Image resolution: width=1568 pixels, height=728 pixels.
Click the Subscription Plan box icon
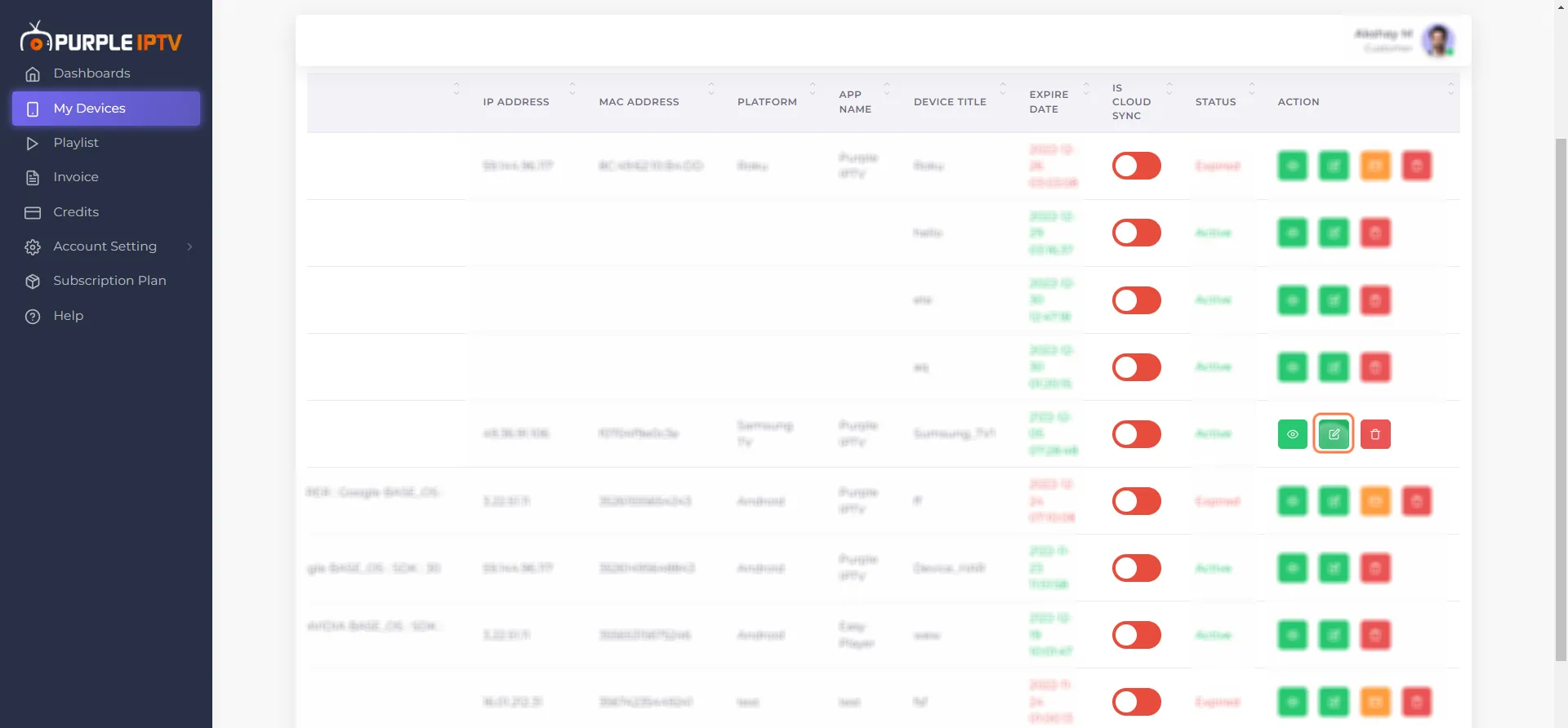[x=33, y=282]
